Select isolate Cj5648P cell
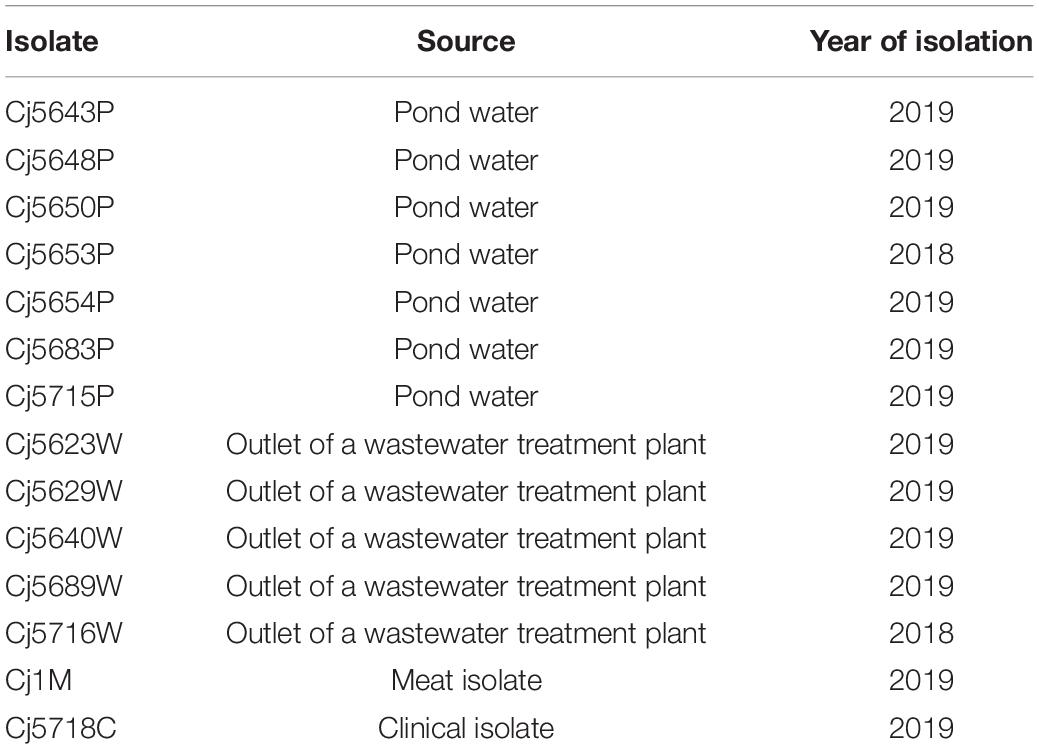The height and width of the screenshot is (749, 1039). [x=60, y=160]
